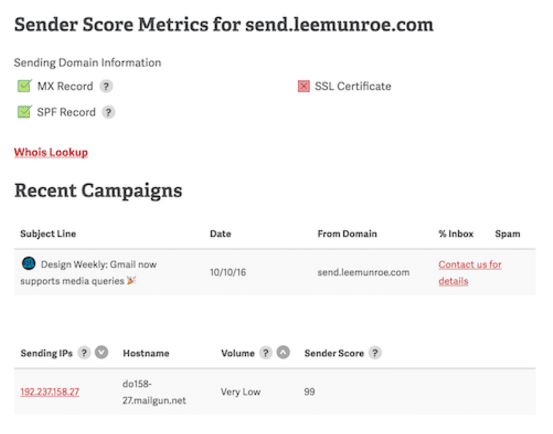Click the Design Weekly sender avatar icon
This screenshot has height=434, width=553.
point(29,263)
